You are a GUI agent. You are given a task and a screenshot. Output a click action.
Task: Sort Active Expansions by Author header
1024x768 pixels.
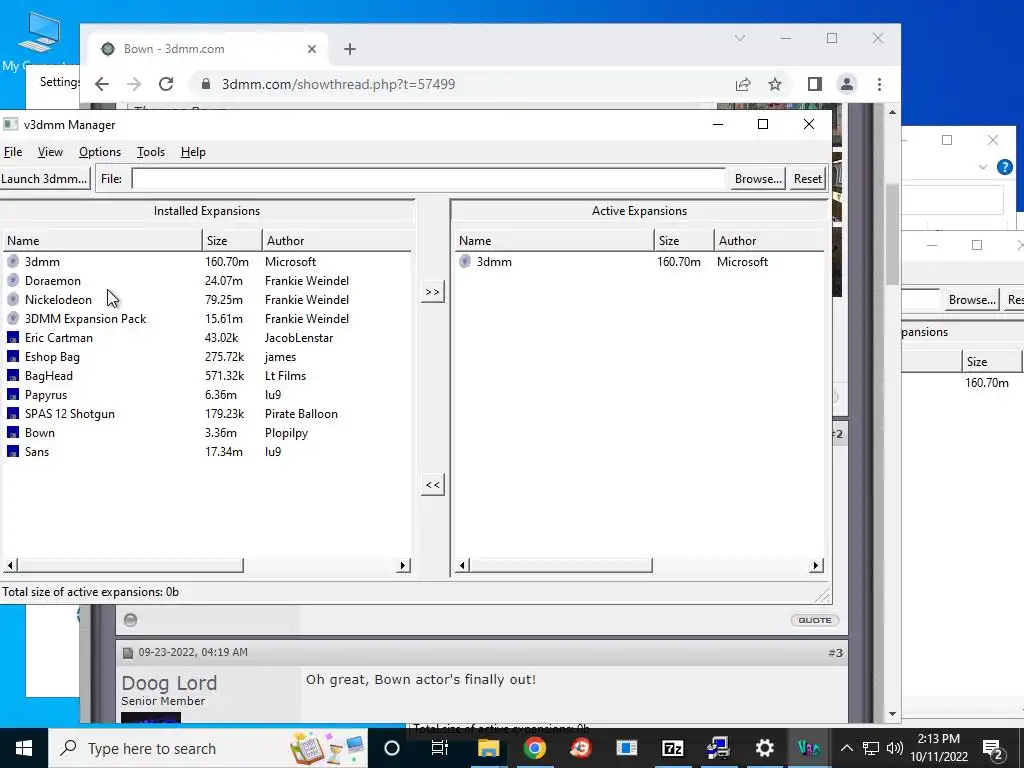tap(769, 240)
